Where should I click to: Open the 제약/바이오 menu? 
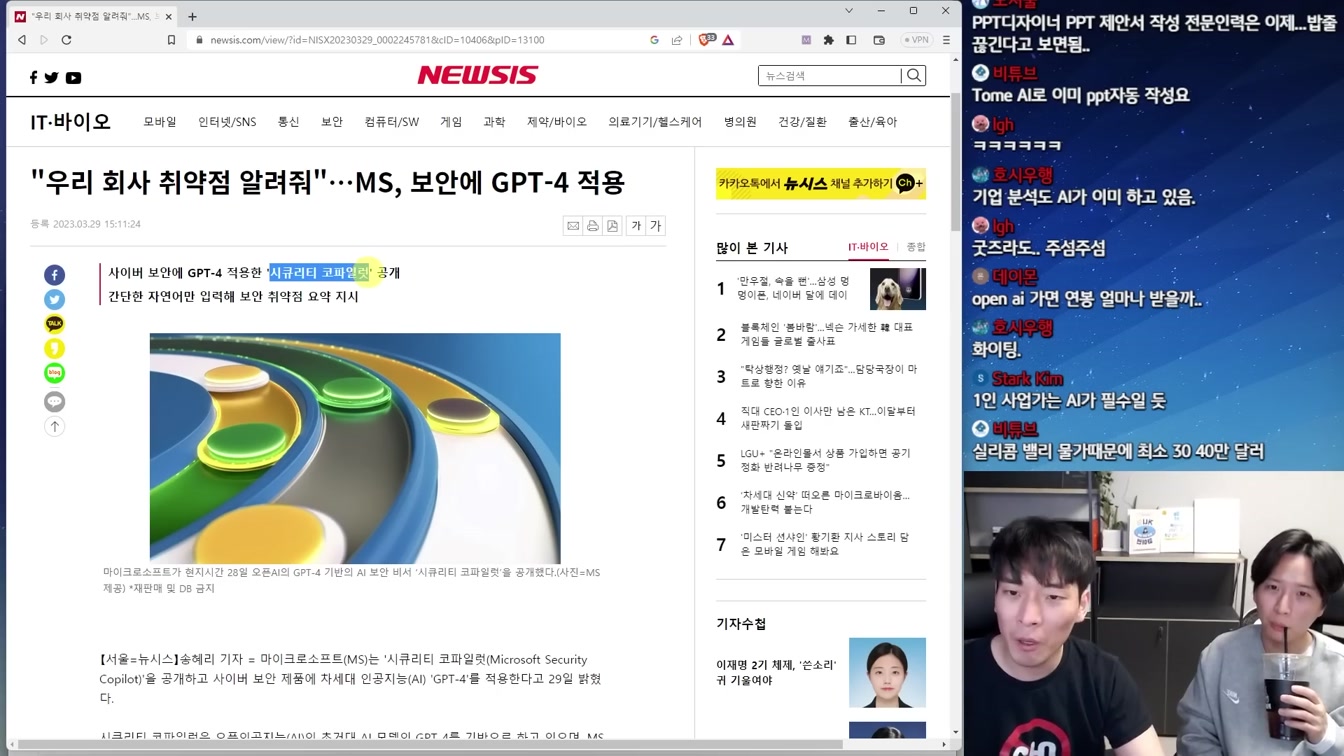click(x=557, y=122)
